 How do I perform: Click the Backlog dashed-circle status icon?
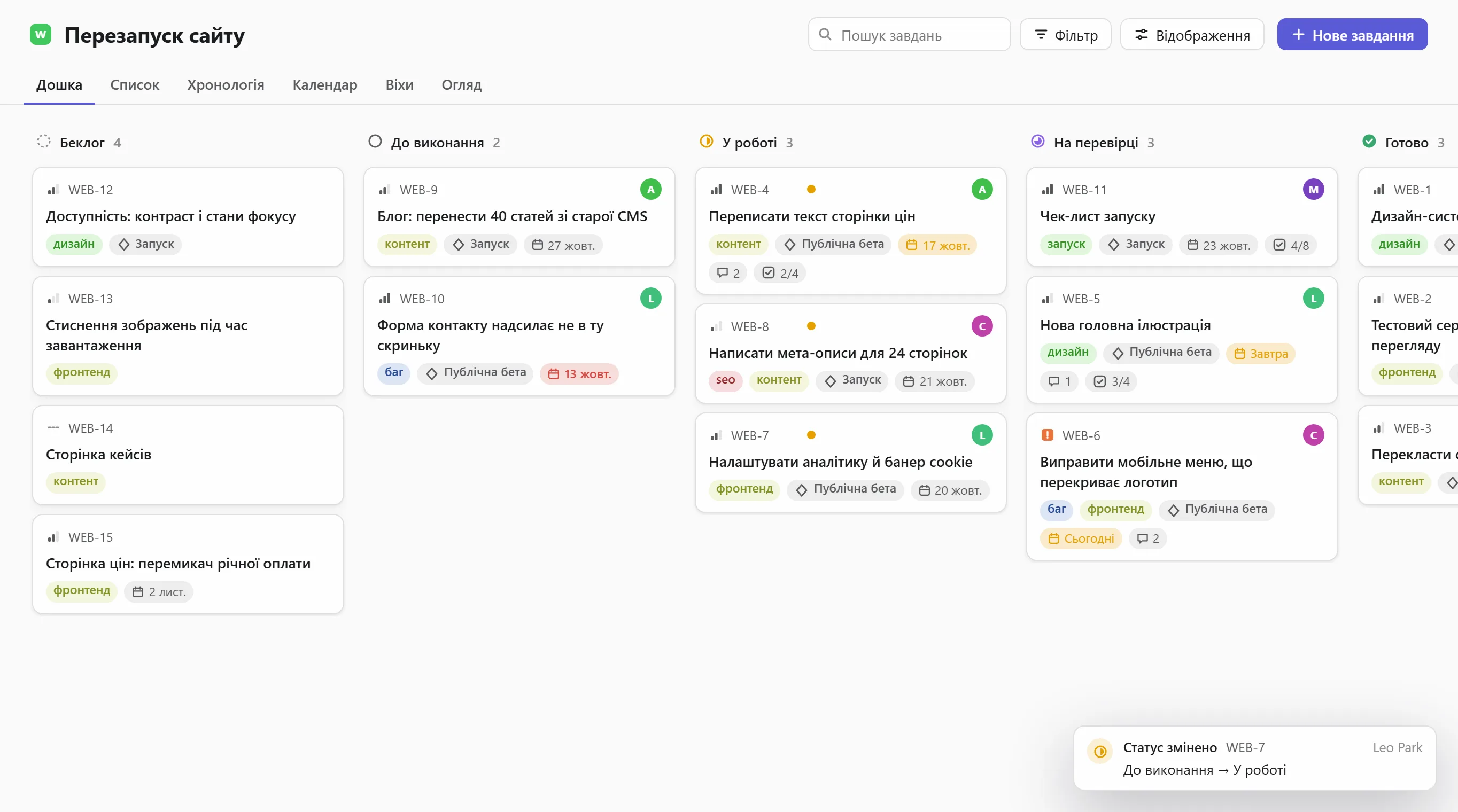point(44,142)
